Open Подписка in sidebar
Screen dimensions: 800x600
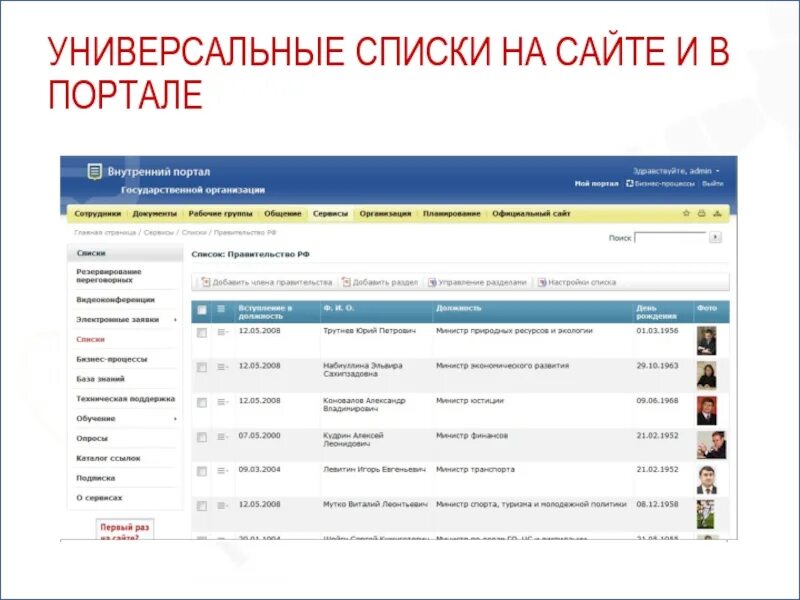coord(95,479)
